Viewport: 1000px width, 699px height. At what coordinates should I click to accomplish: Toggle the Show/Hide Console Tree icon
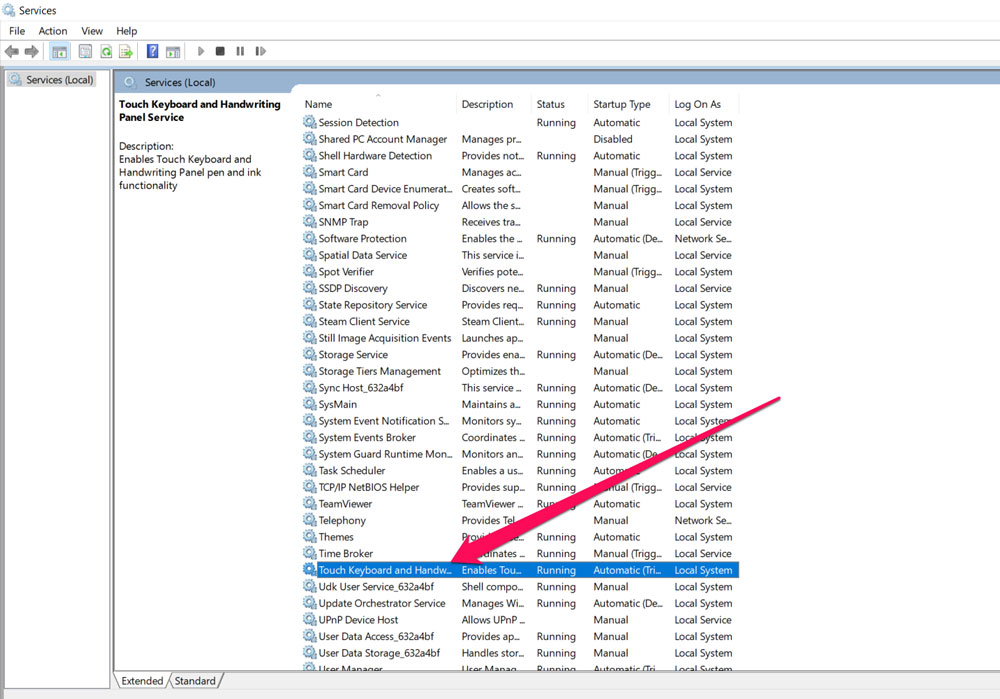[x=60, y=52]
